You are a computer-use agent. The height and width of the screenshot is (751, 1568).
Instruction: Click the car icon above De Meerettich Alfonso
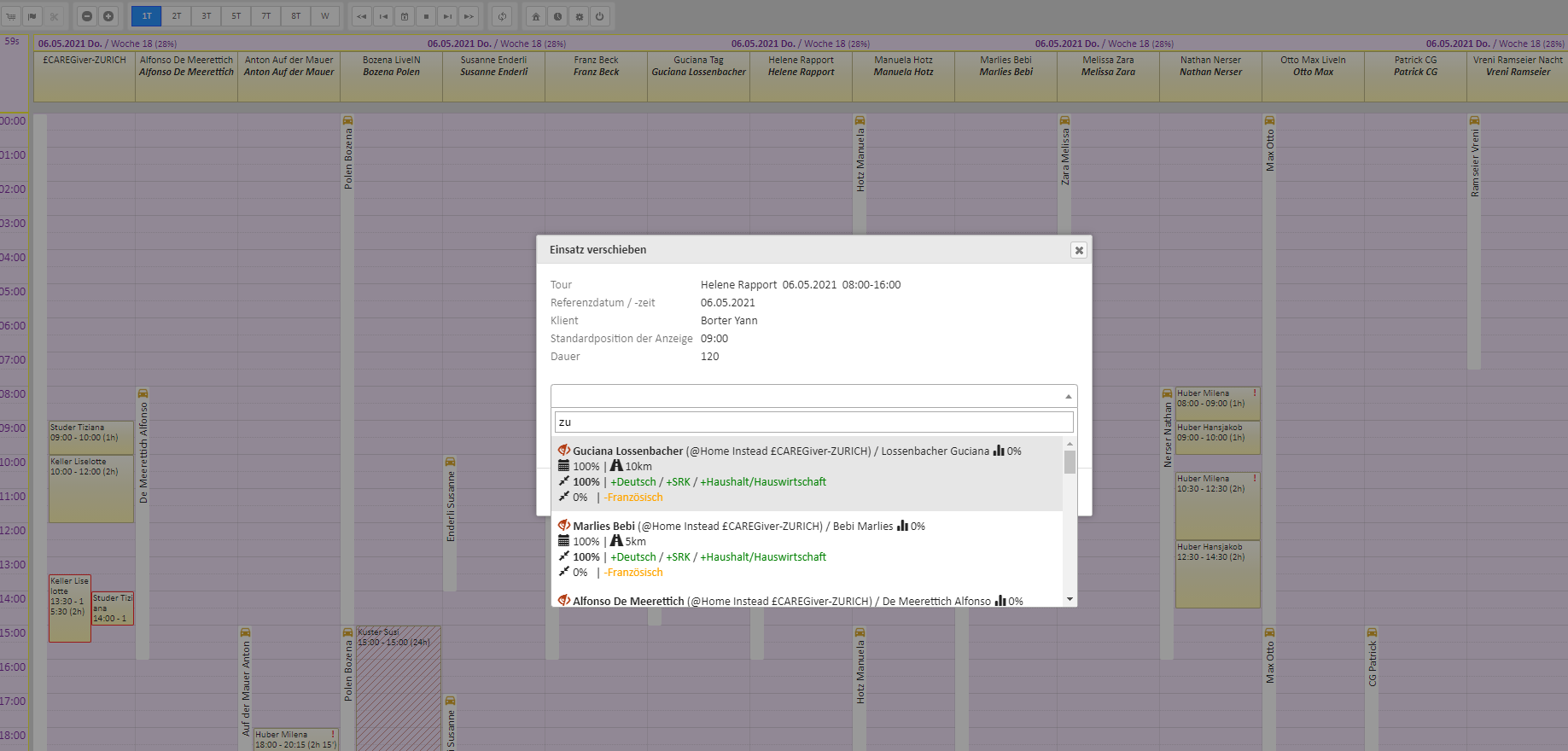(x=143, y=393)
